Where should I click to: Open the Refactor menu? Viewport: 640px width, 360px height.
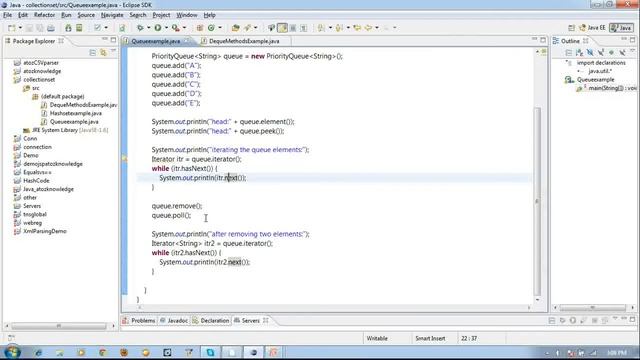click(44, 15)
